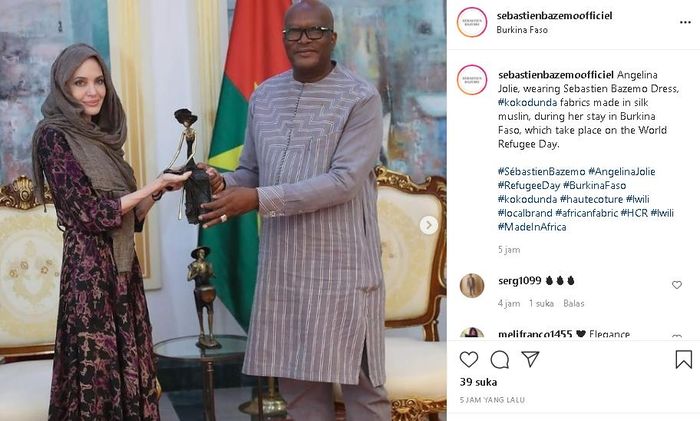The image size is (700, 421).
Task: Advance to the next photo in carousel
Action: (429, 225)
